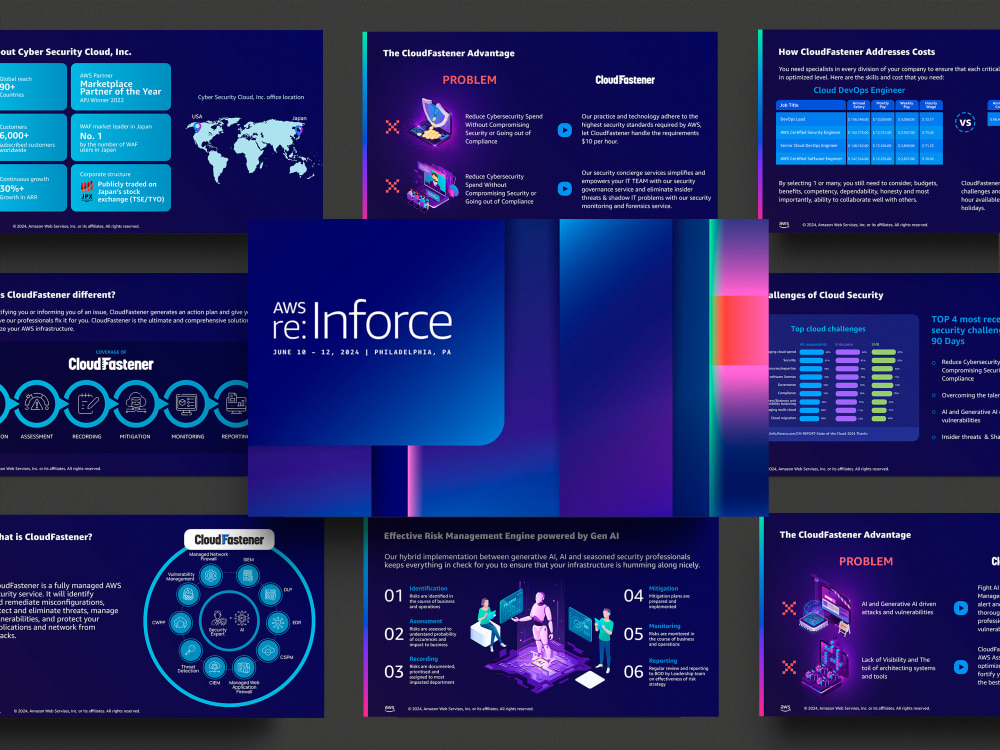Click the '6,000+' Customers card
Screen dimensions: 1000x750
33,137
